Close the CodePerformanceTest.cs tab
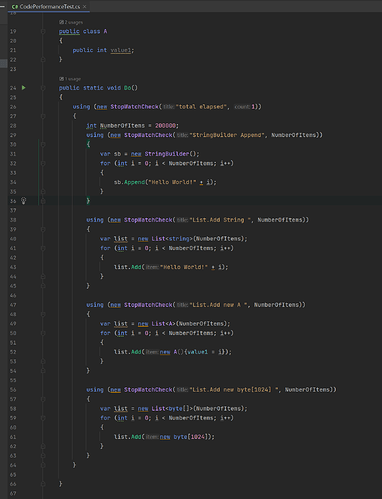382x499 pixels. click(x=85, y=6)
